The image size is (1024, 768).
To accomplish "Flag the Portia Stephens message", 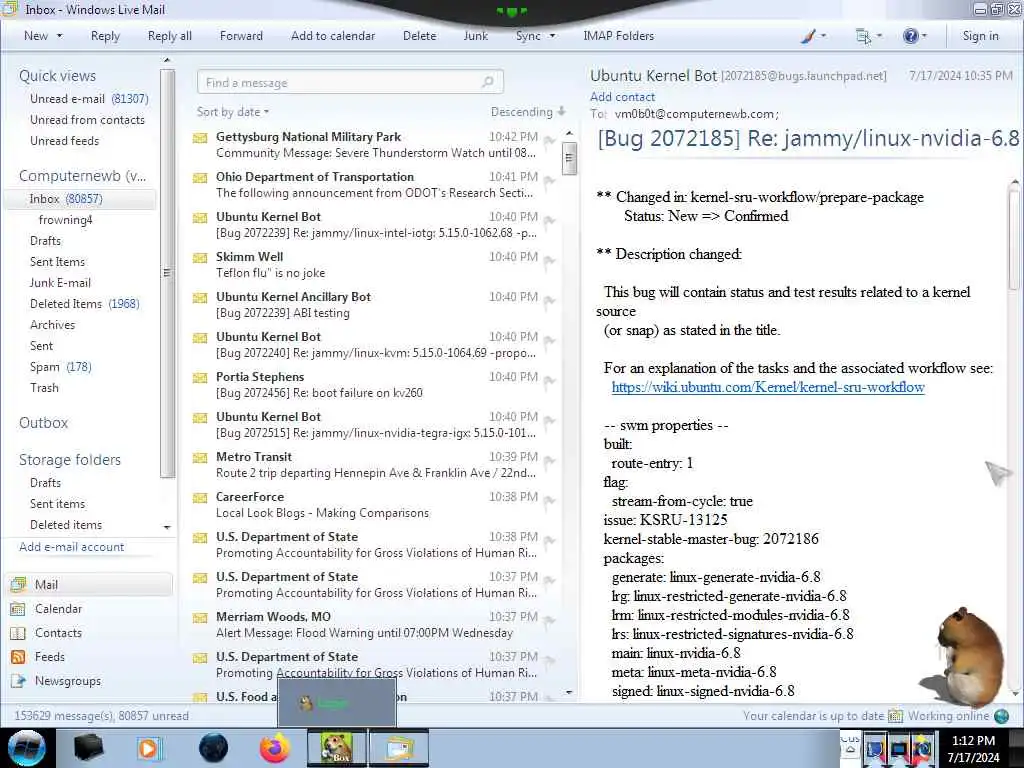I will point(550,380).
